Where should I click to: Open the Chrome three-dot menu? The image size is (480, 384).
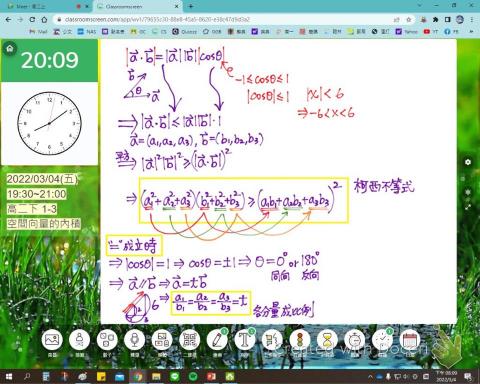(472, 20)
